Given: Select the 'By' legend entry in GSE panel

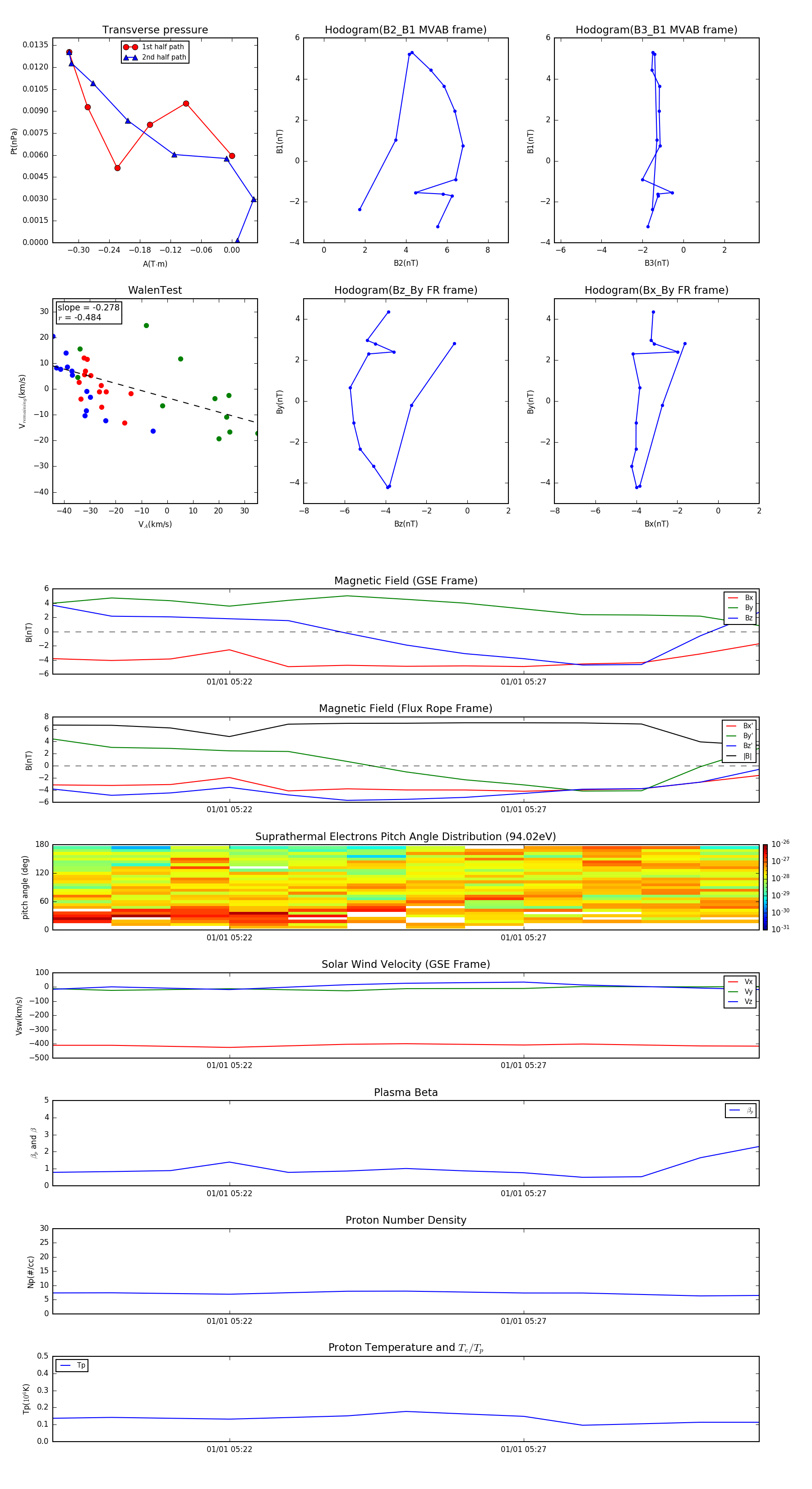Looking at the screenshot, I should point(740,607).
